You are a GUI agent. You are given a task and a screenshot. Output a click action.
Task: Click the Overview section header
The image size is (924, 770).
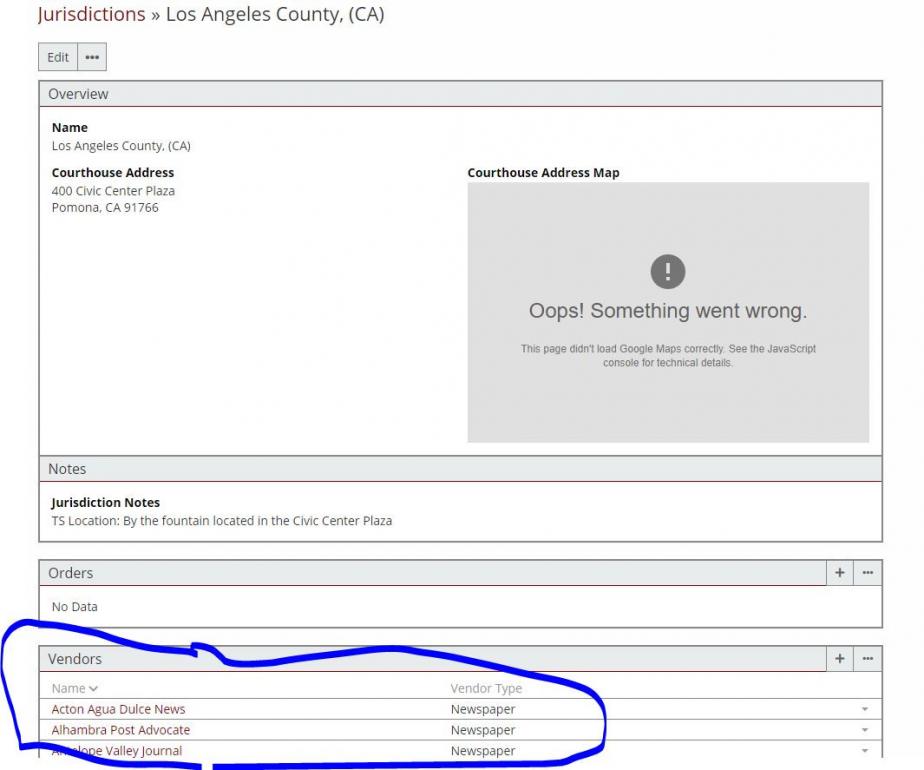(78, 94)
